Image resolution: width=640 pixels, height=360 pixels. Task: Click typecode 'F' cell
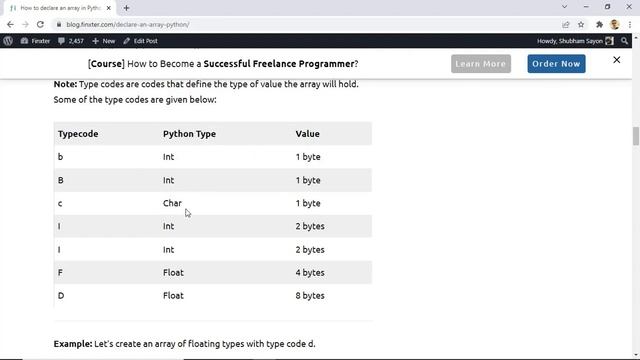point(60,273)
